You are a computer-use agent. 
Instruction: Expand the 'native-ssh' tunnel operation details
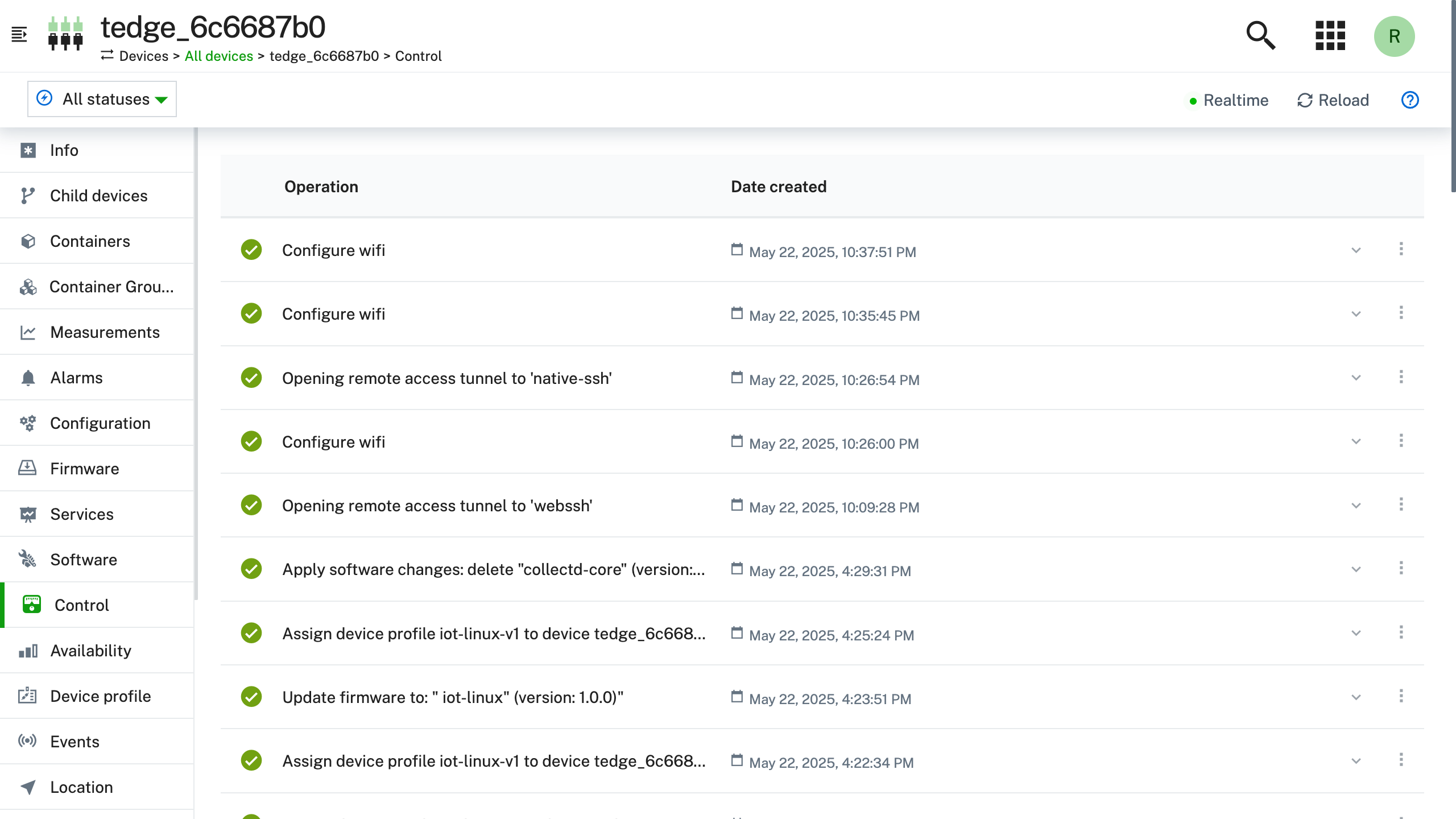click(x=1356, y=378)
